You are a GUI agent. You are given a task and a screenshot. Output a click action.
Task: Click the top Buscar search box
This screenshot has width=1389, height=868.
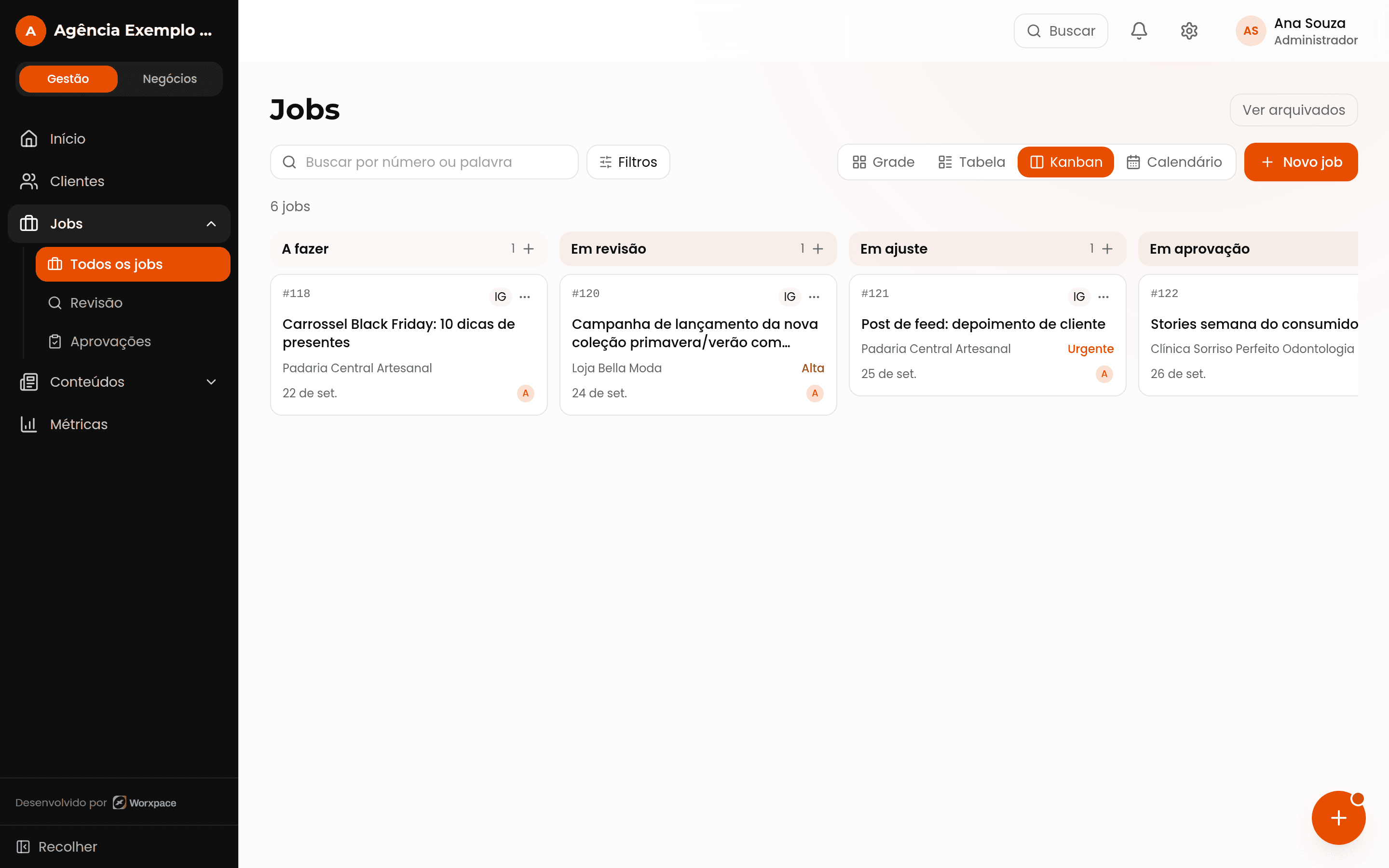pos(1060,31)
